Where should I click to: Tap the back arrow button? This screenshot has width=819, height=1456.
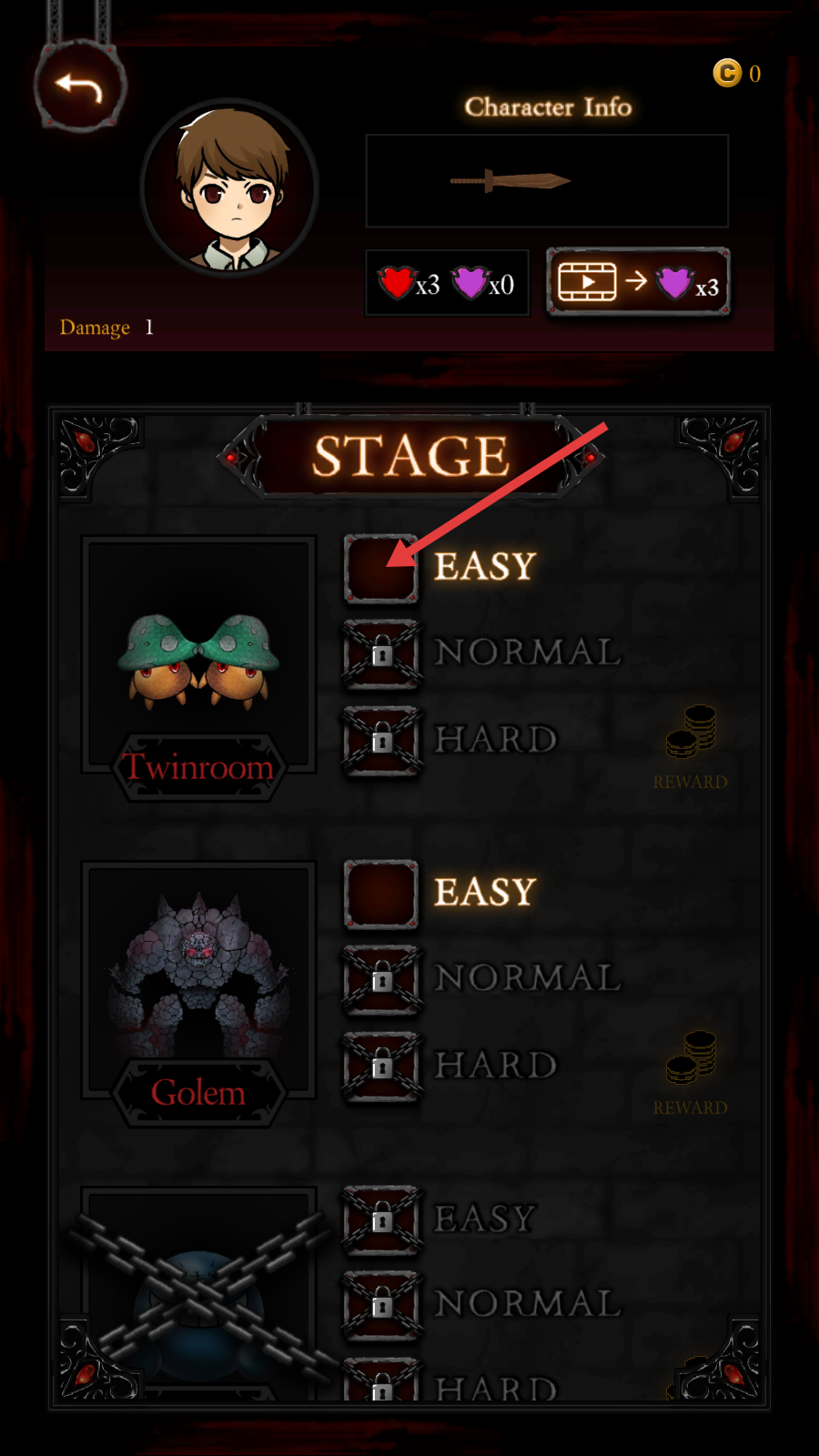point(79,88)
